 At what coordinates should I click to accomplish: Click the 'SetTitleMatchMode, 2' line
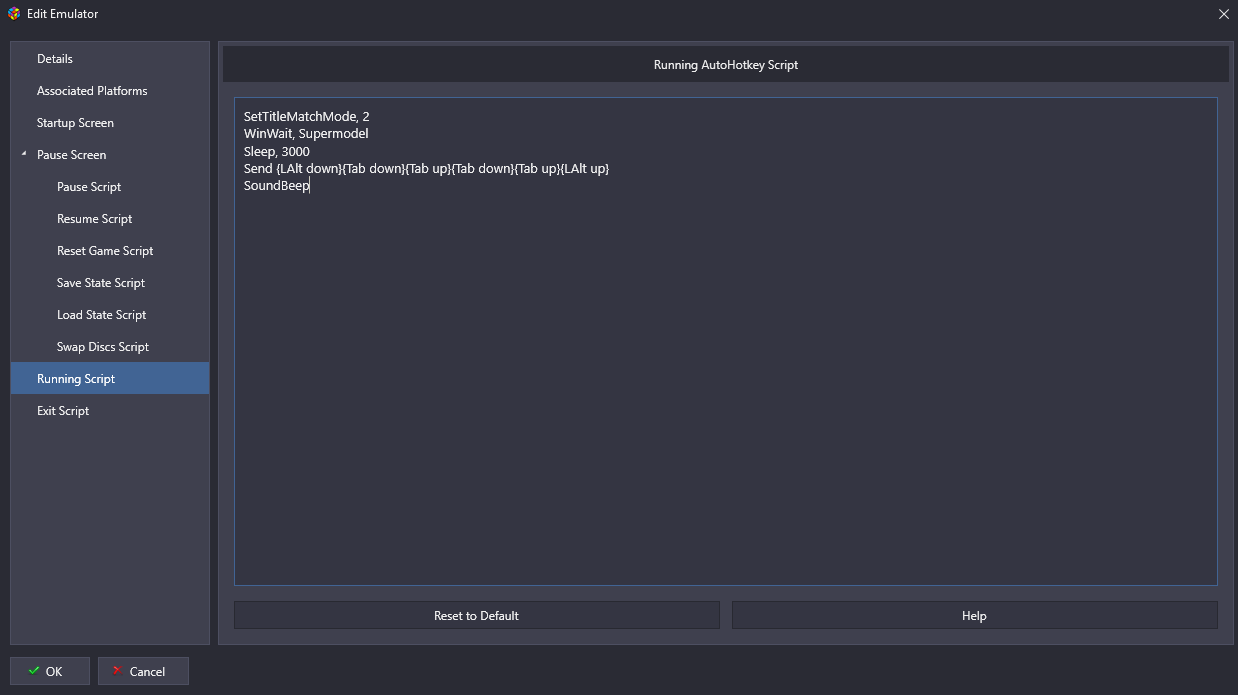pyautogui.click(x=306, y=117)
